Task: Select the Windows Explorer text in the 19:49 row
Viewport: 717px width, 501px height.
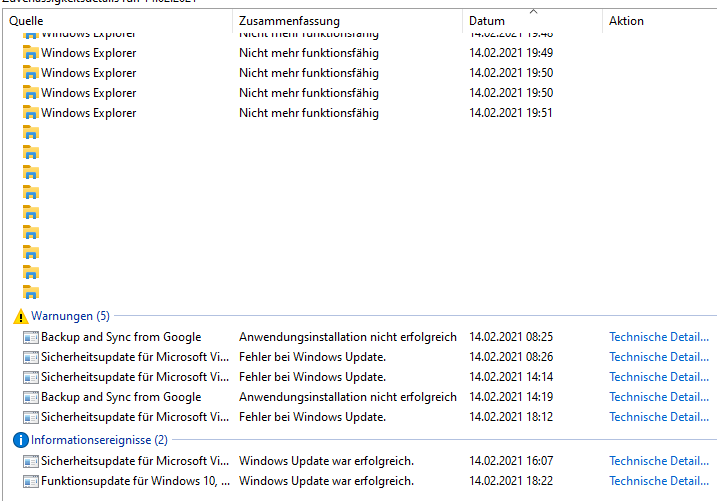Action: point(89,53)
